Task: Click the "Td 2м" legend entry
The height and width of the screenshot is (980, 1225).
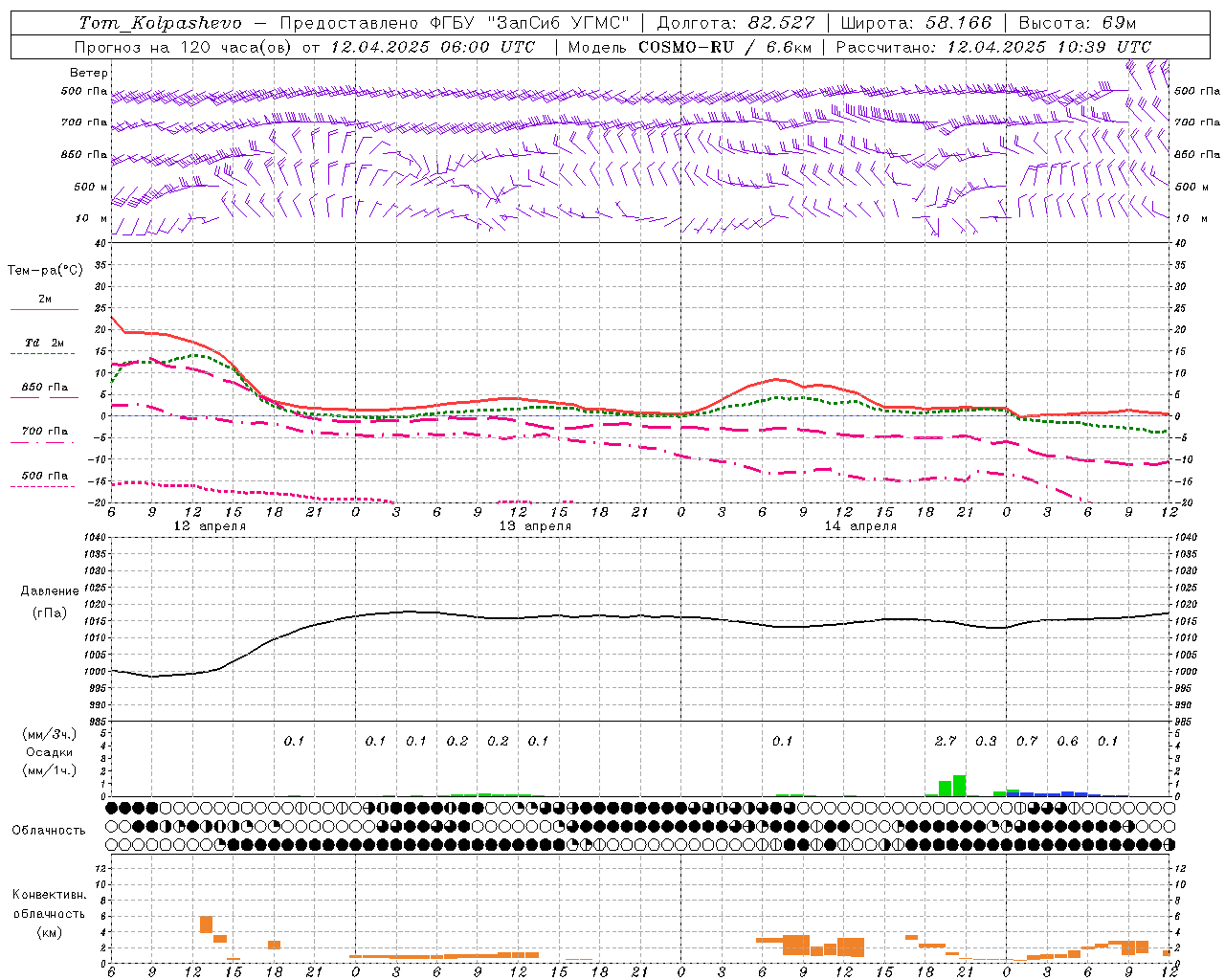Action: [x=45, y=343]
